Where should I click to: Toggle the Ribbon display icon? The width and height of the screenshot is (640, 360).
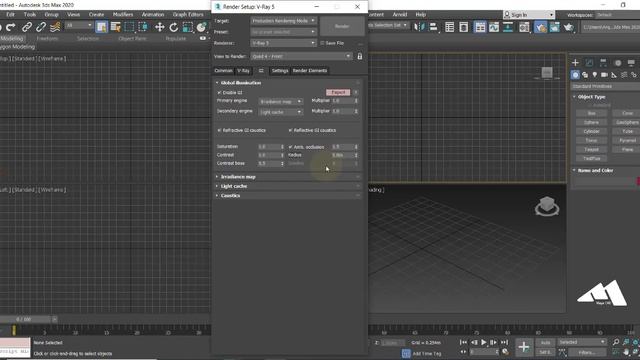480,27
